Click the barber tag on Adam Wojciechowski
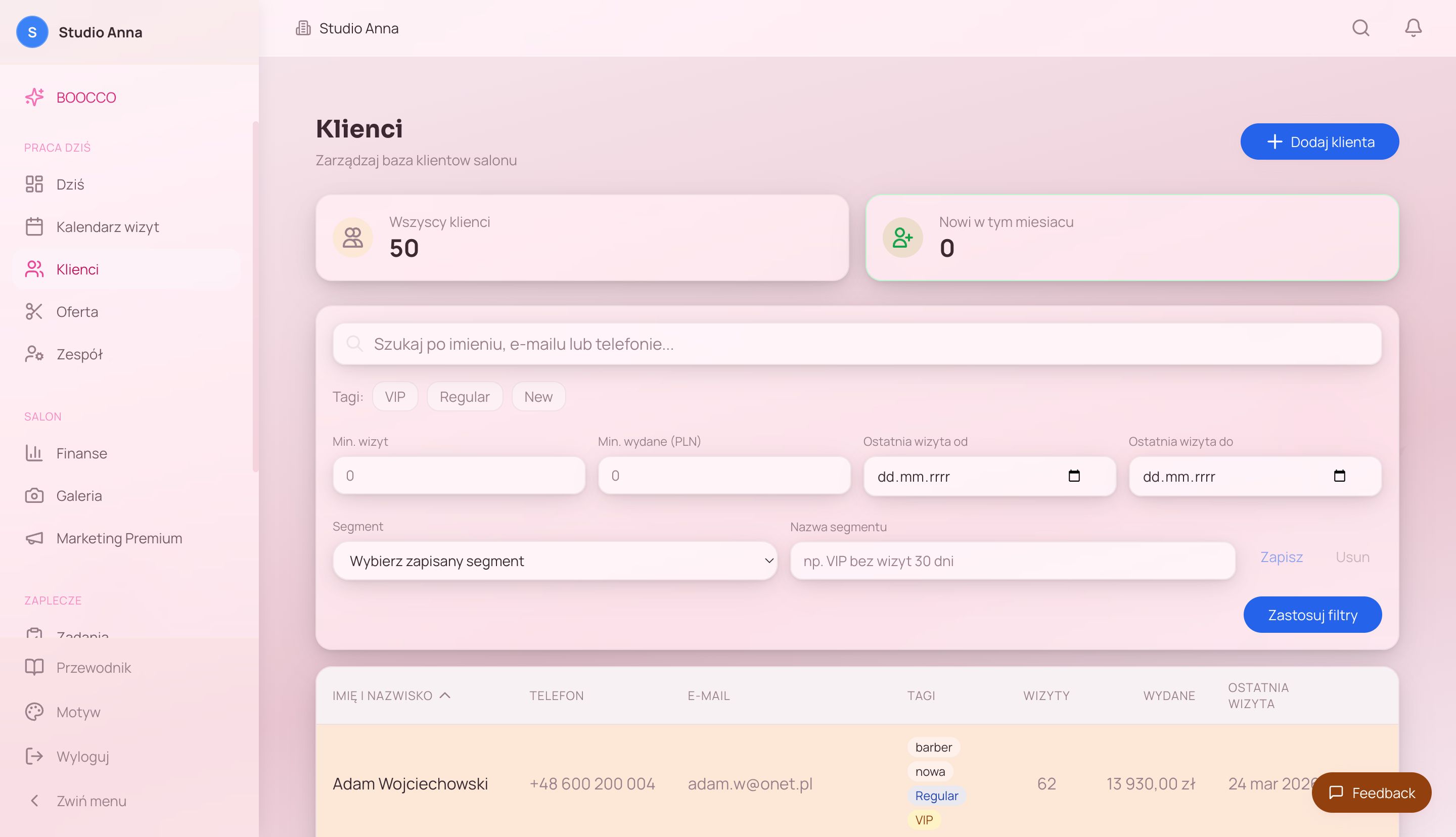The height and width of the screenshot is (837, 1456). (x=933, y=747)
